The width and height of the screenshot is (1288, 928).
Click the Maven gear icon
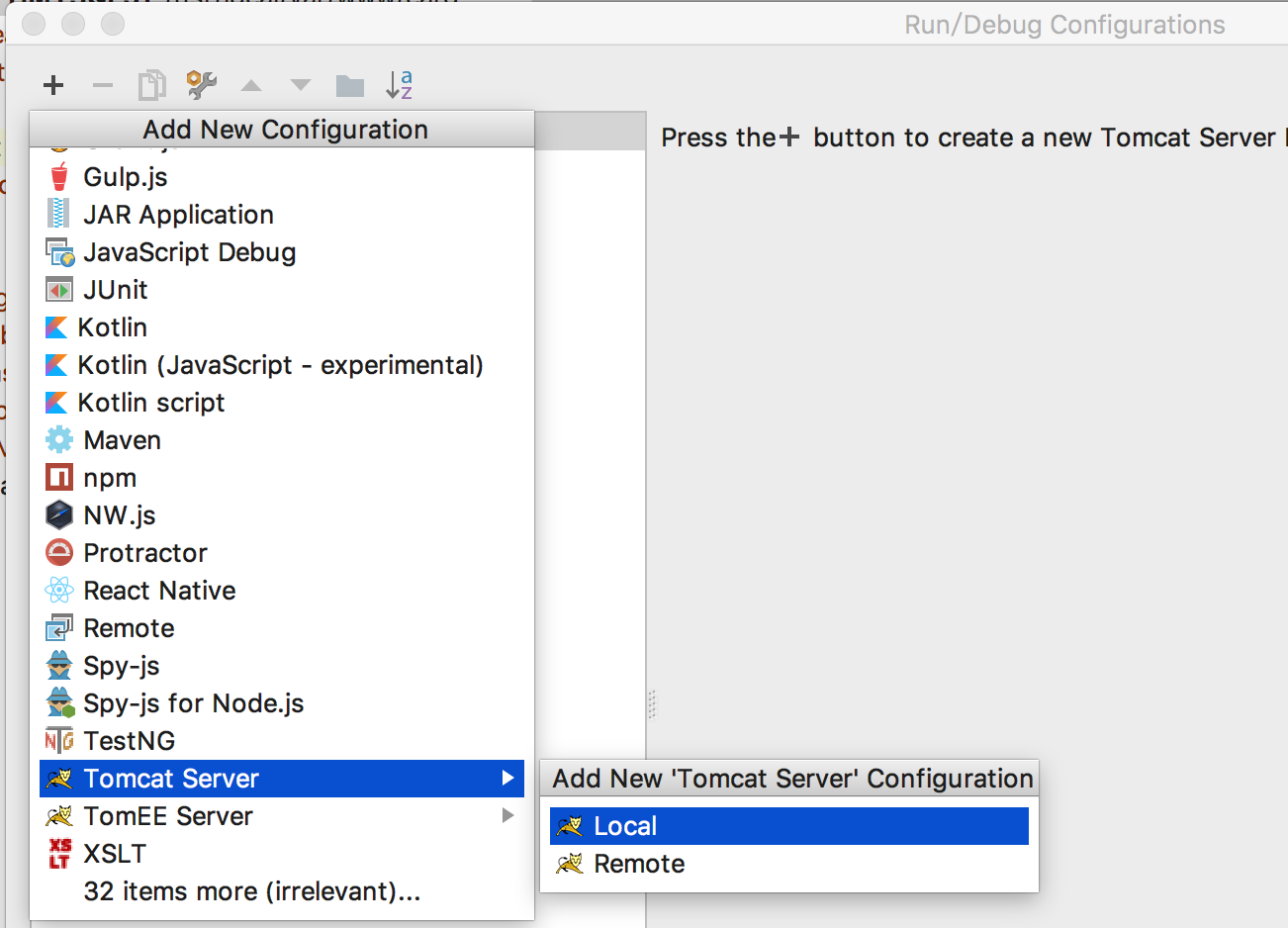(59, 440)
